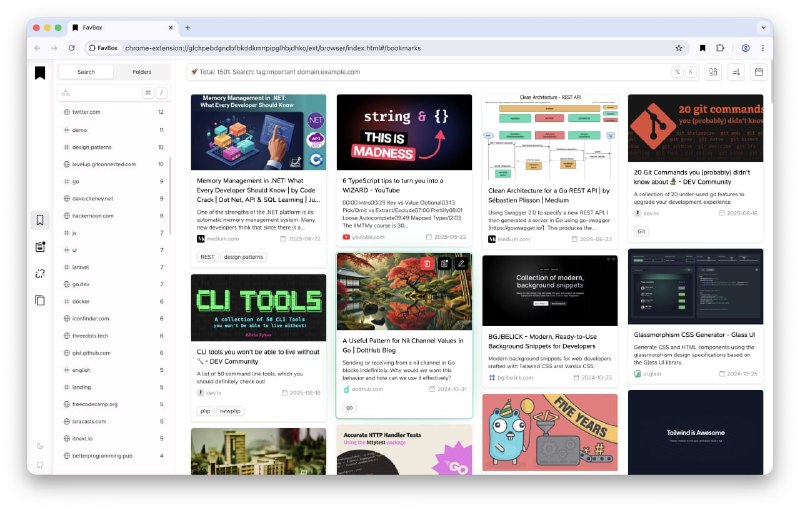Open the duplicates icon in sidebar

click(x=40, y=300)
